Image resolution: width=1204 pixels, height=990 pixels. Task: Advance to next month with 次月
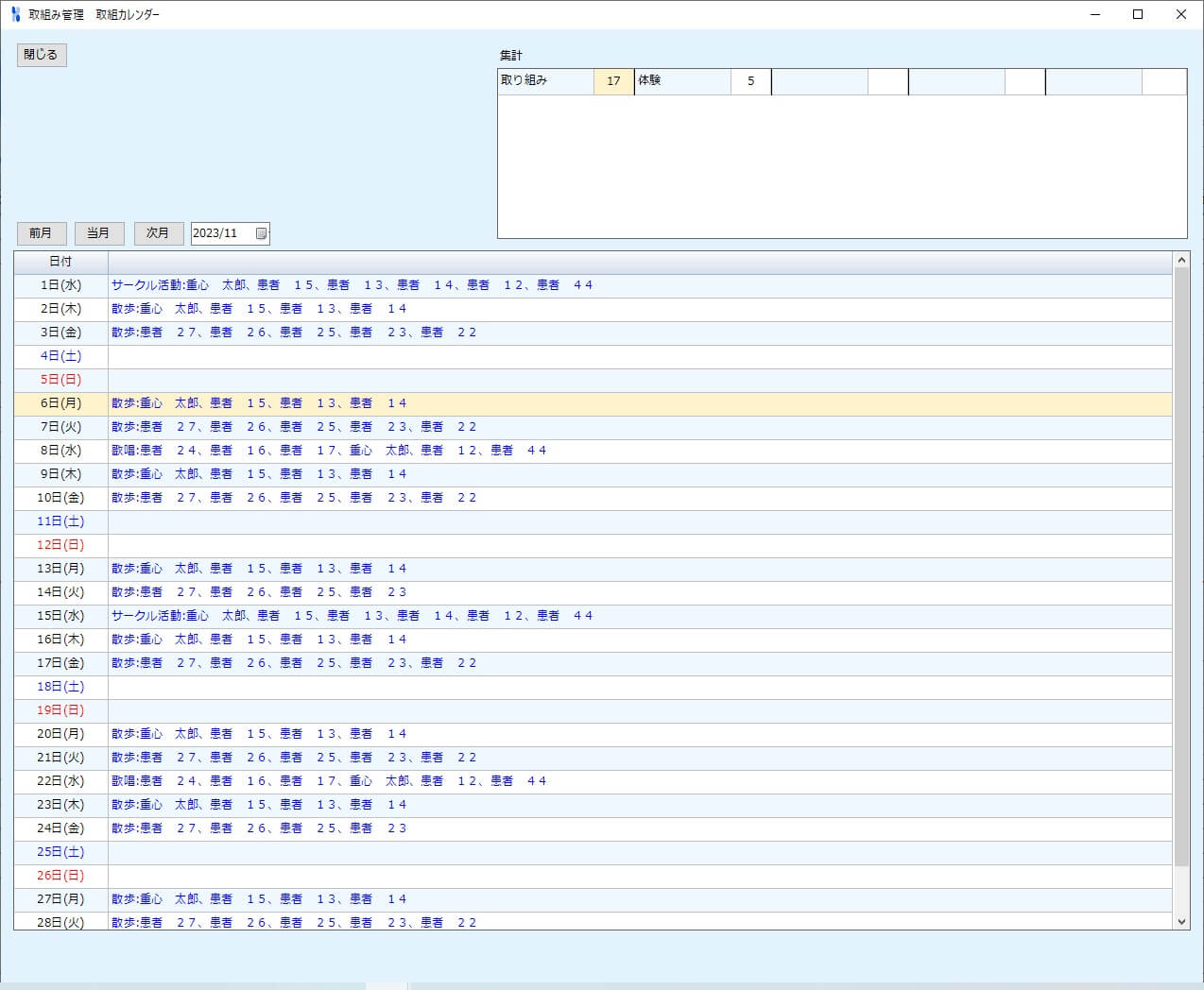coord(158,233)
